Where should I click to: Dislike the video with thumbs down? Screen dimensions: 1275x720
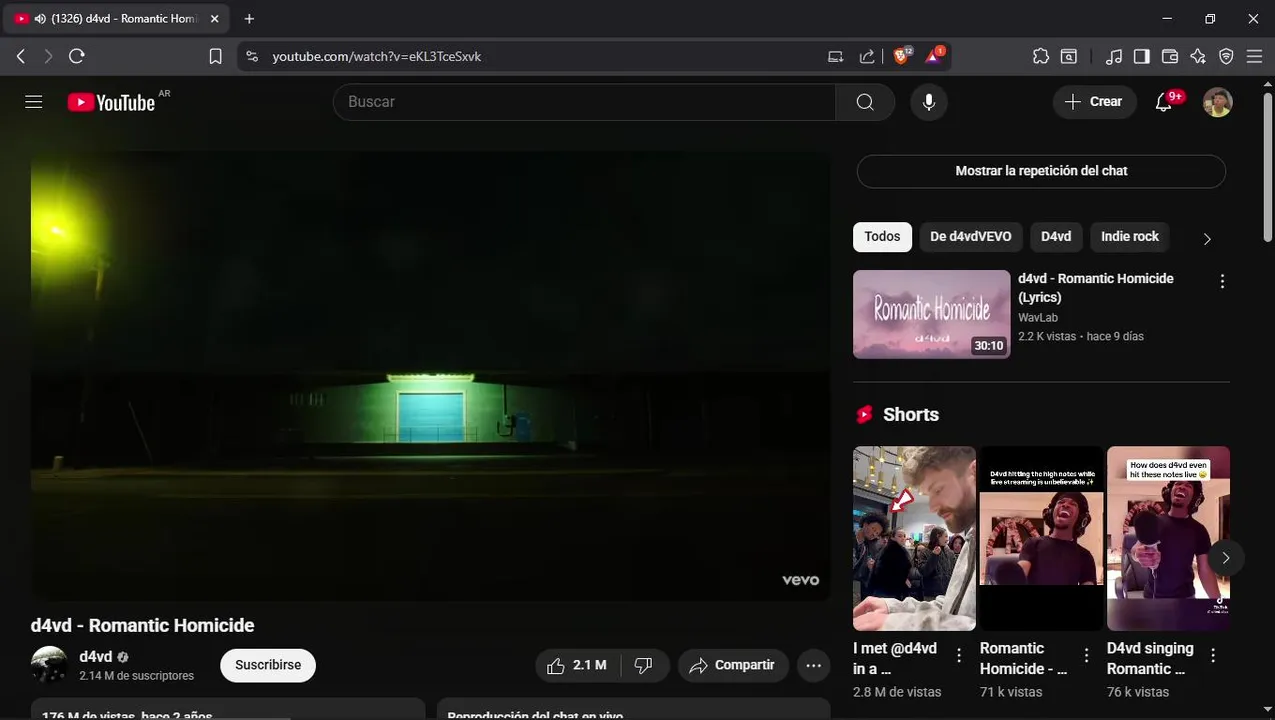[x=644, y=665]
